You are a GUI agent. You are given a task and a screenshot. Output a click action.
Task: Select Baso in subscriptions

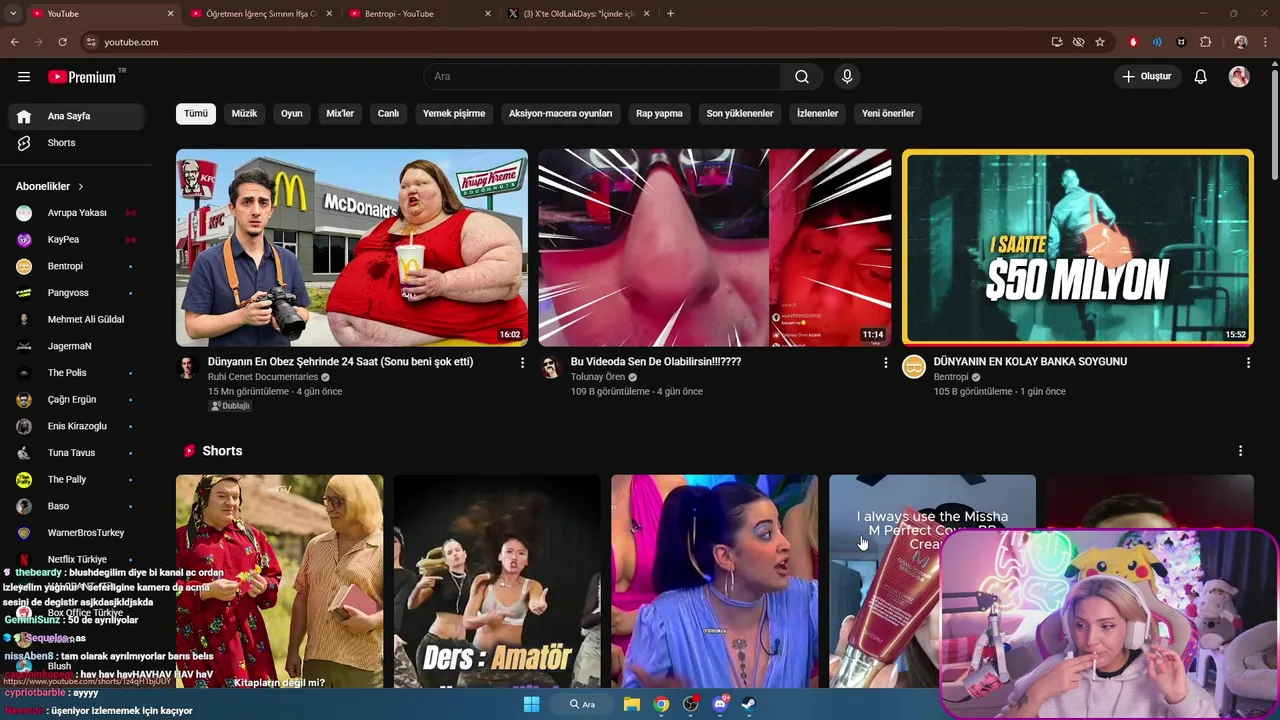click(77, 506)
